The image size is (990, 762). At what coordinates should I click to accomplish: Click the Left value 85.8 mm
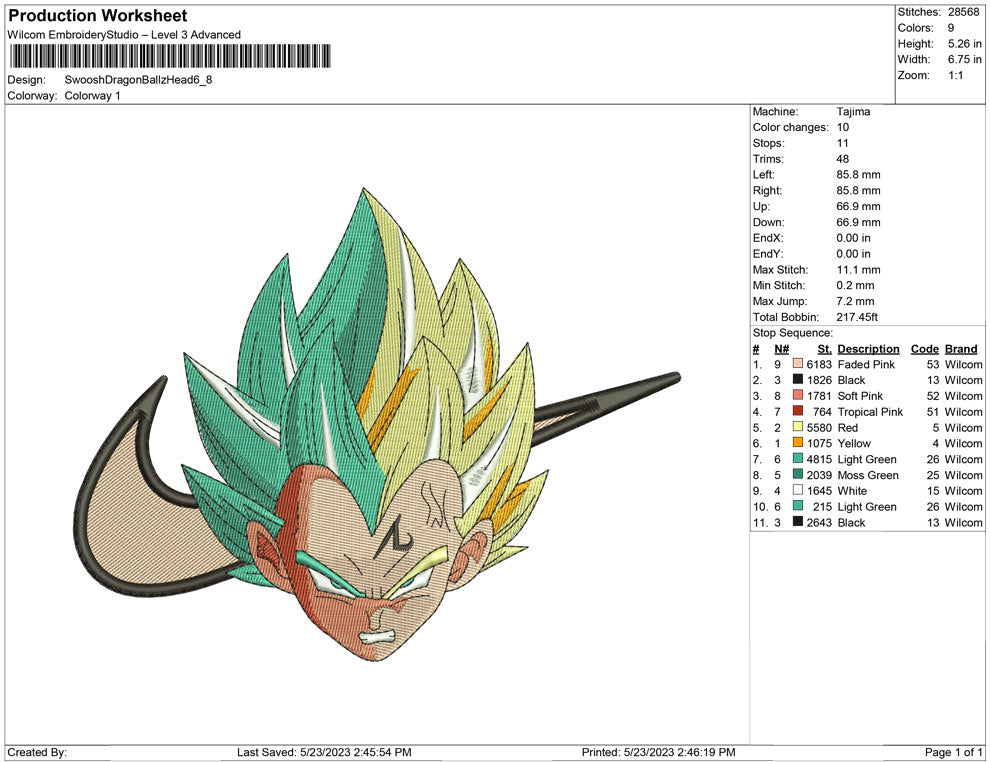[x=858, y=175]
